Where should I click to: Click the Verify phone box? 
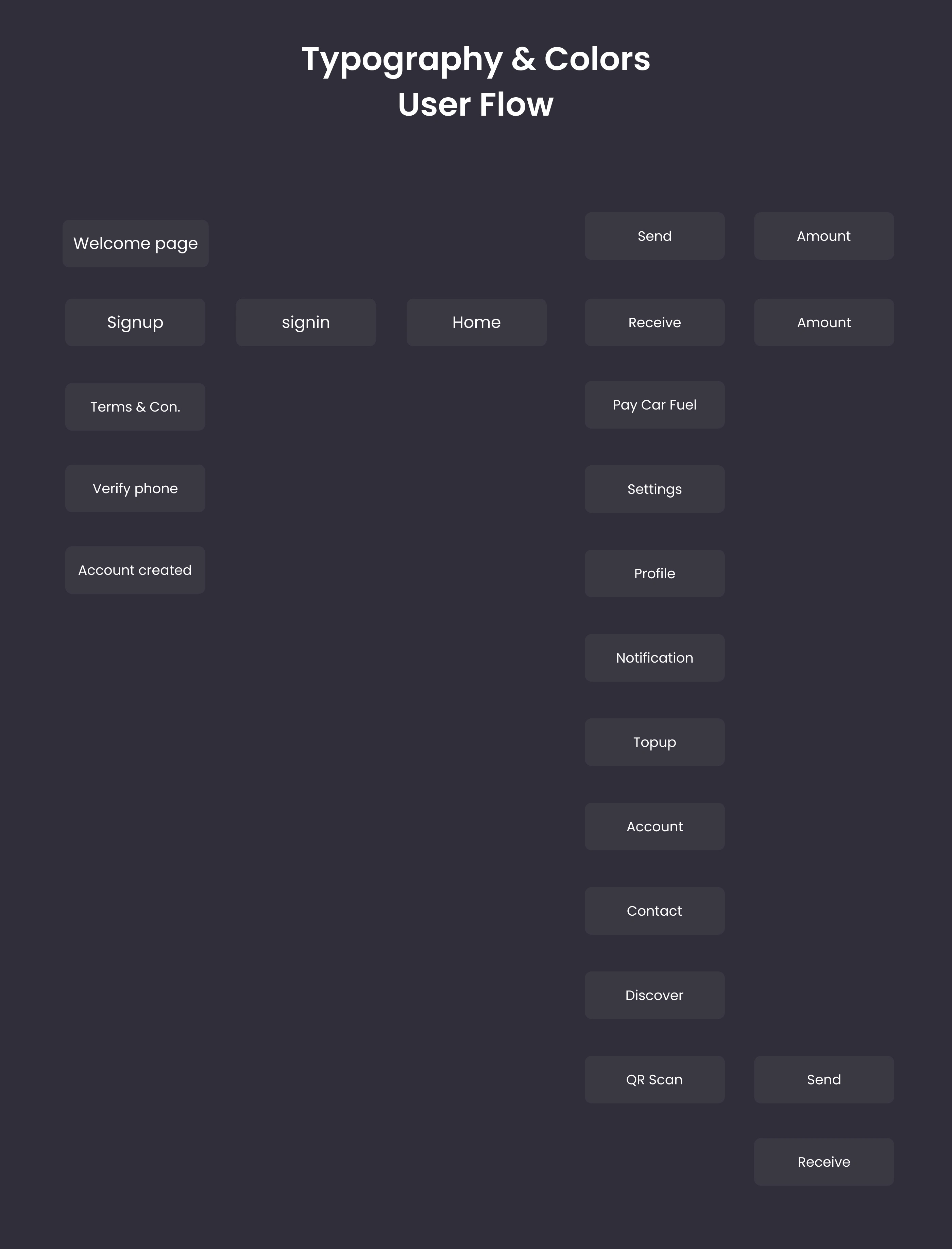pos(135,488)
